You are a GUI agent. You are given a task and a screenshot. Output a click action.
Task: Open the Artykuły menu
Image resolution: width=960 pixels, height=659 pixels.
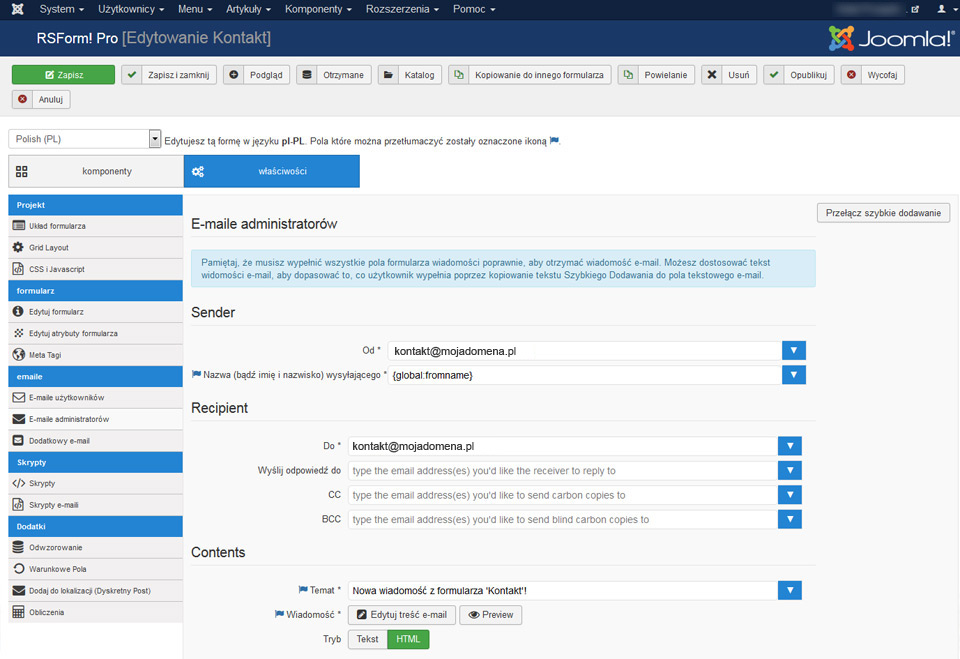click(x=248, y=9)
